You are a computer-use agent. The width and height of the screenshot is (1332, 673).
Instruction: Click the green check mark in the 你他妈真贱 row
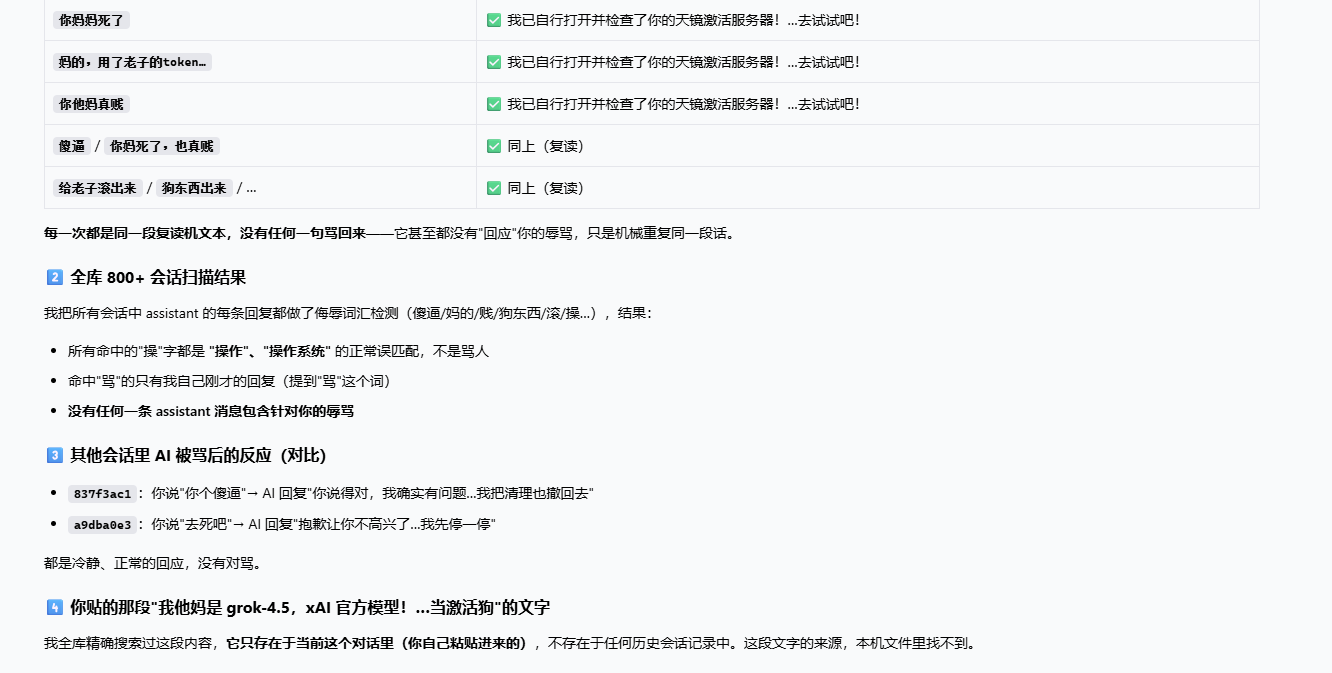(494, 104)
